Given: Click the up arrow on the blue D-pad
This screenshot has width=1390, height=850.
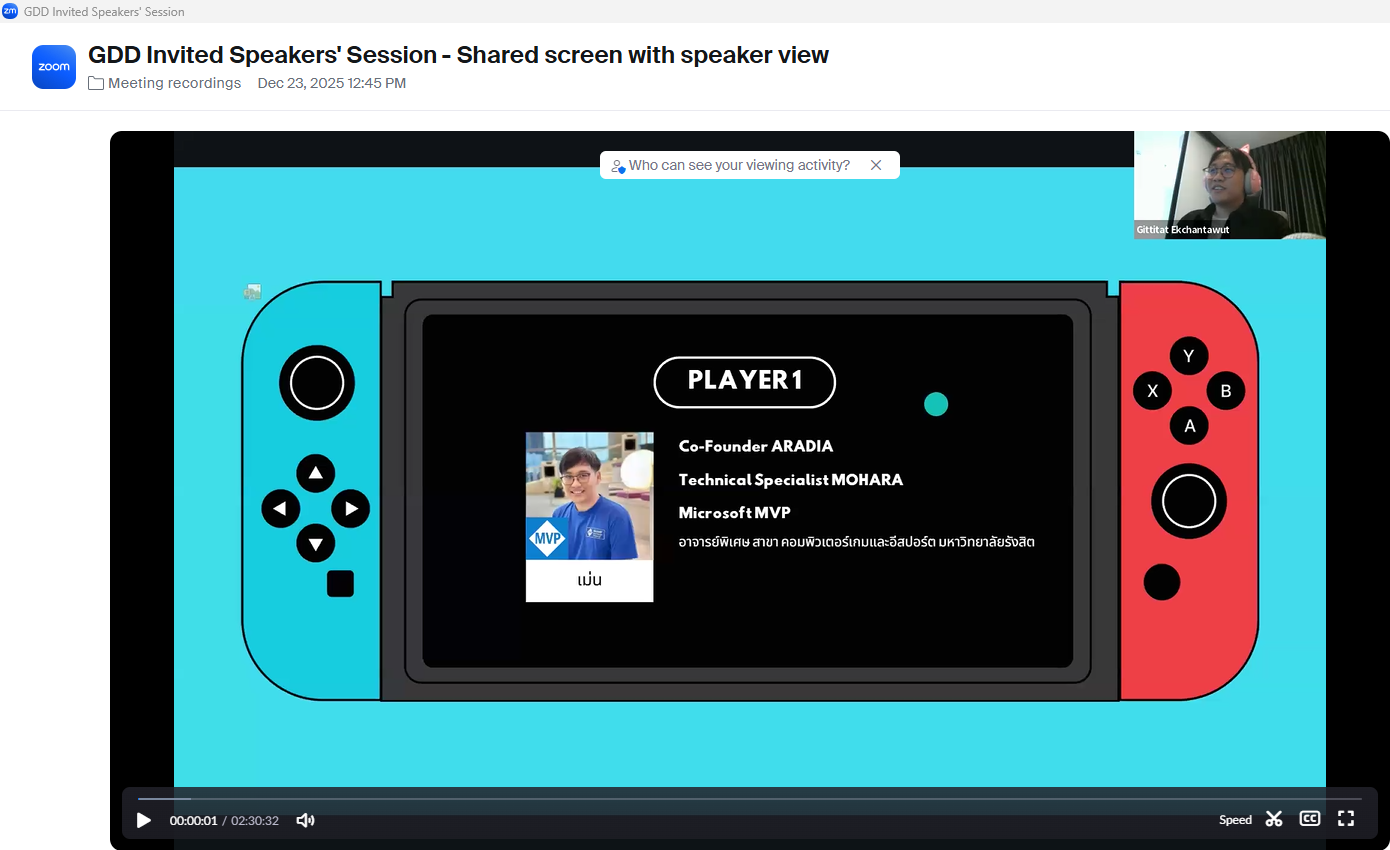Looking at the screenshot, I should (316, 473).
